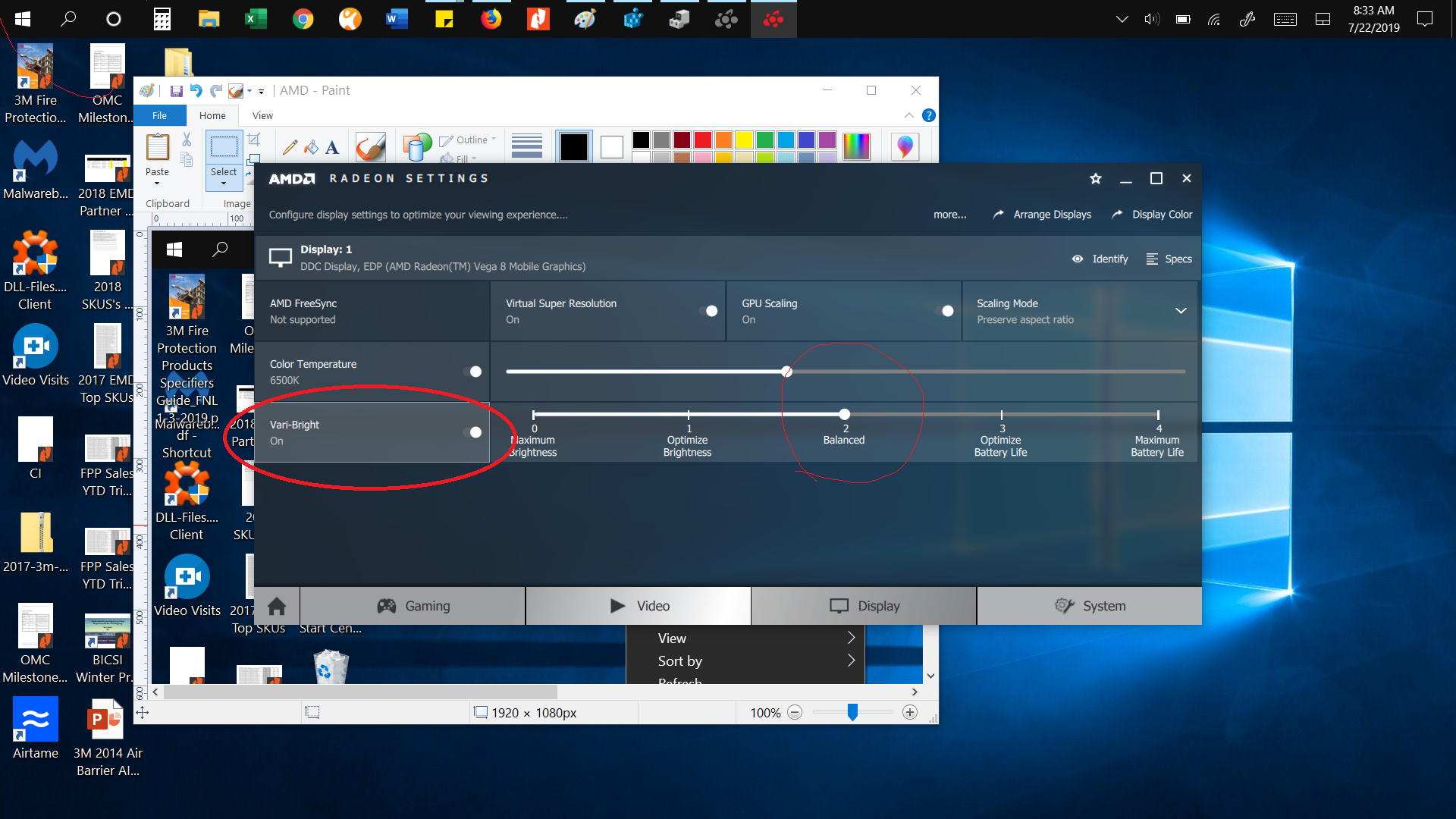Go to the Radeon Settings home icon
Screen dimensions: 1456x819
point(277,606)
